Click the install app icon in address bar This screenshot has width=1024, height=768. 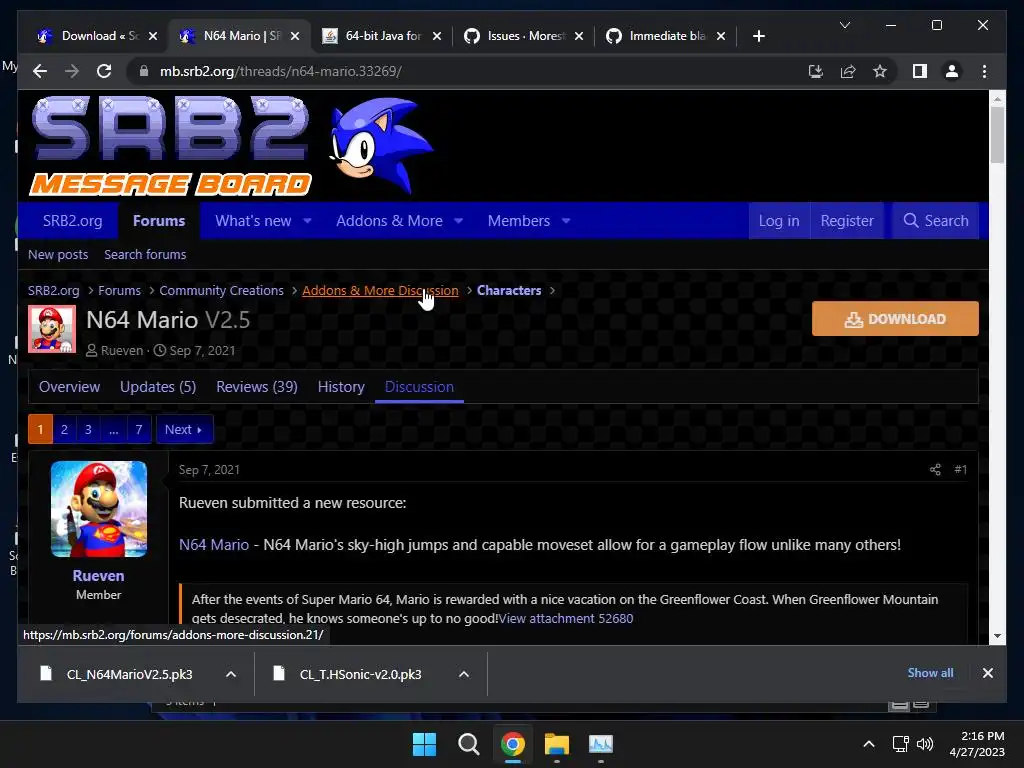click(x=816, y=71)
